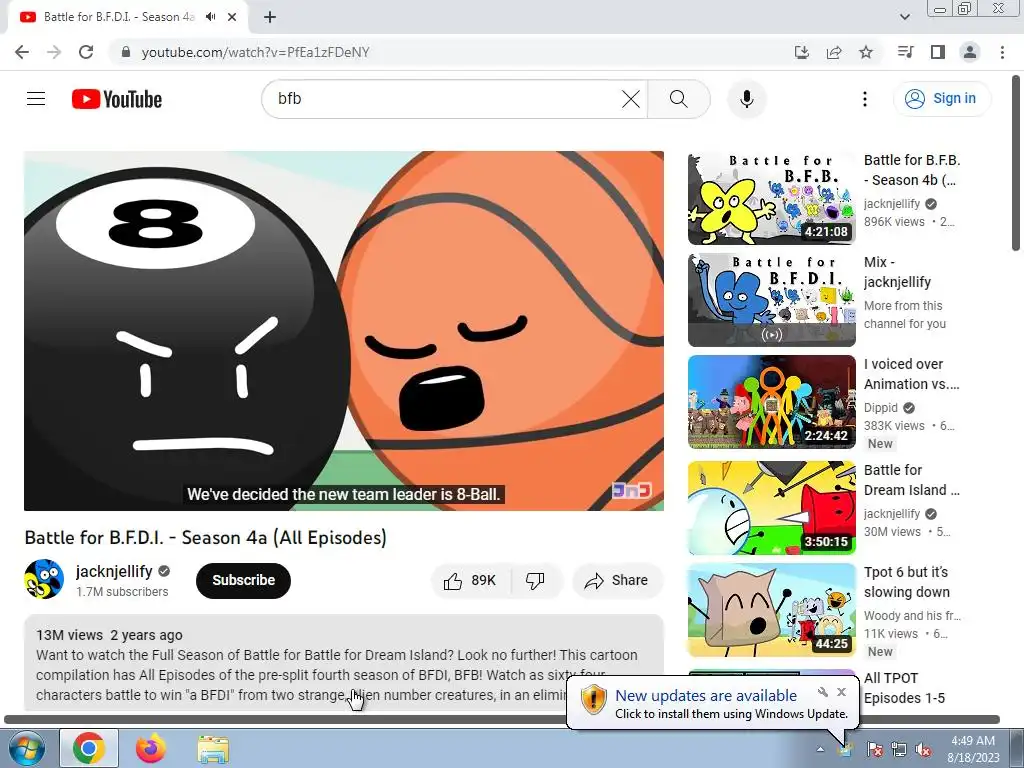
Task: Launch Firefox from taskbar
Action: [x=151, y=748]
